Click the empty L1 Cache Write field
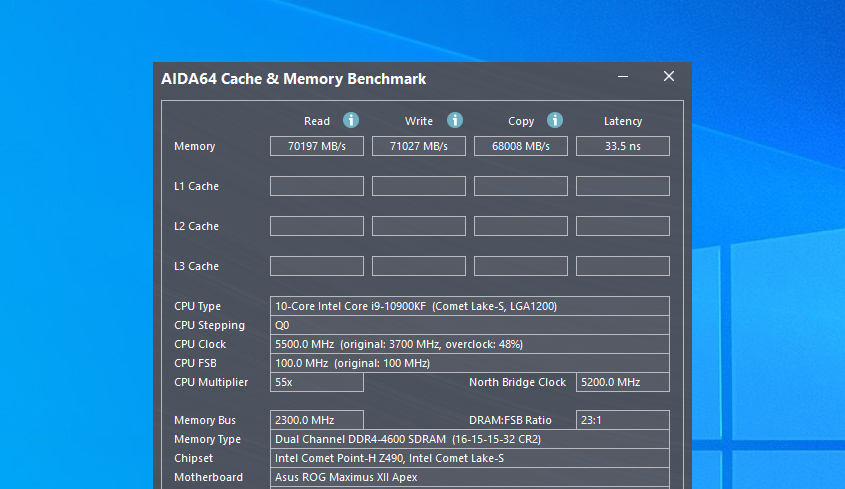Screen dimensions: 845x489 pyautogui.click(x=419, y=186)
